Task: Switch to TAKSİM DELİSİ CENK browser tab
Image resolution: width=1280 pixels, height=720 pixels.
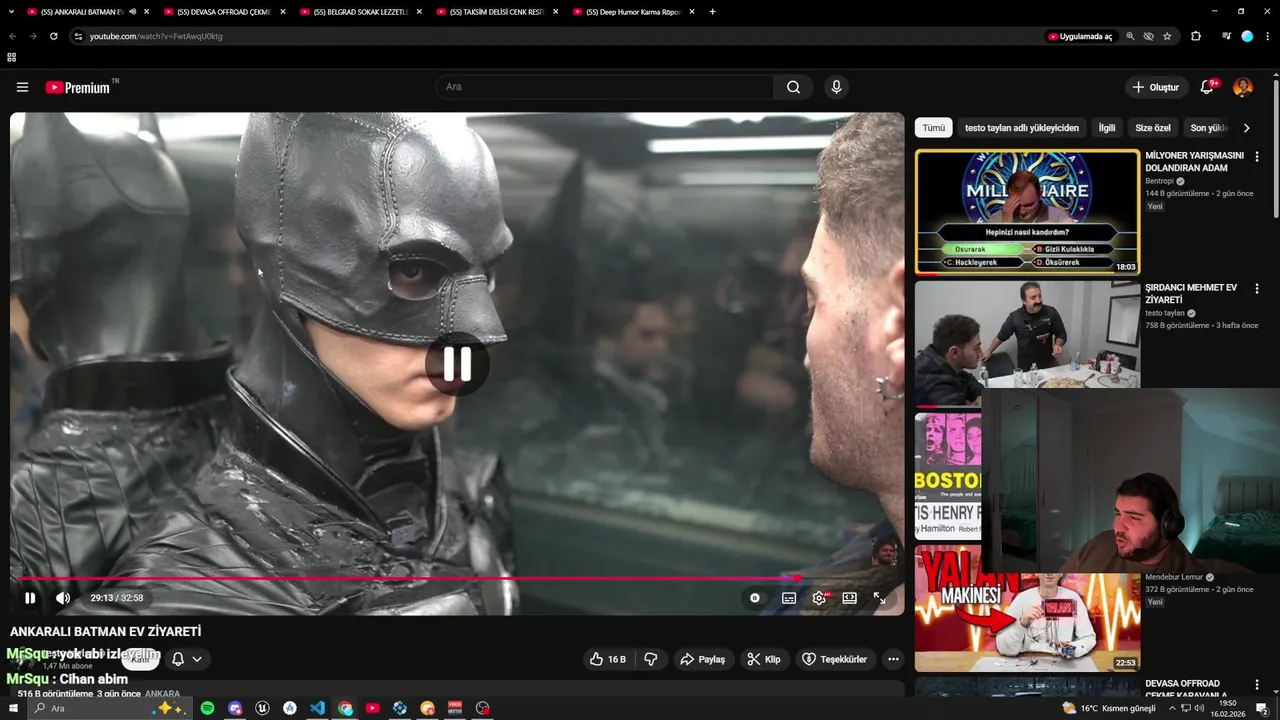Action: point(496,12)
